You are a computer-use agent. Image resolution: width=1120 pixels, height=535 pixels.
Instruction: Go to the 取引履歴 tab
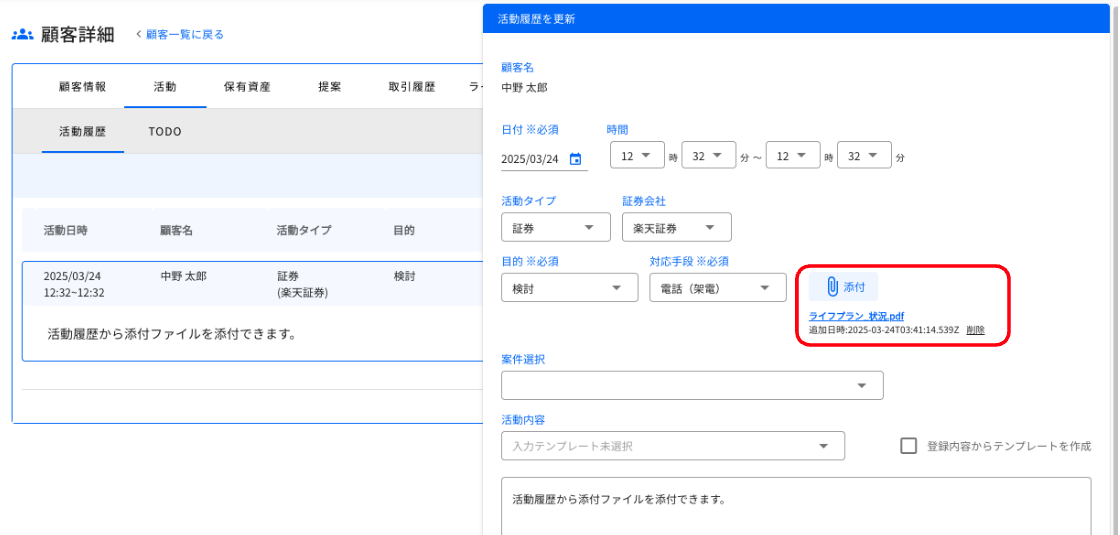[x=411, y=87]
